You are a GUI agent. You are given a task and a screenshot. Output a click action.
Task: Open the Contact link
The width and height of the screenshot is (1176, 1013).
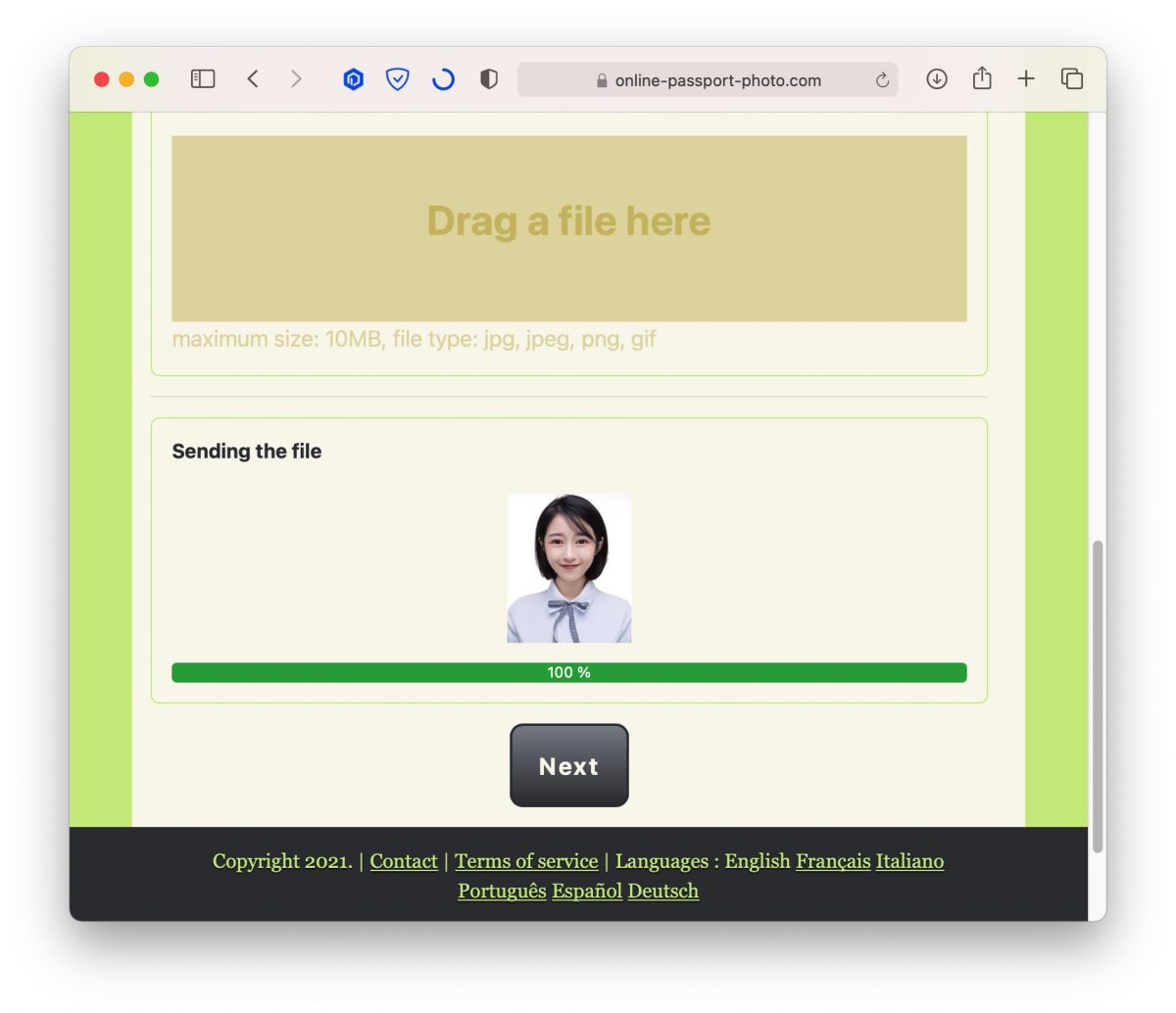coord(404,861)
